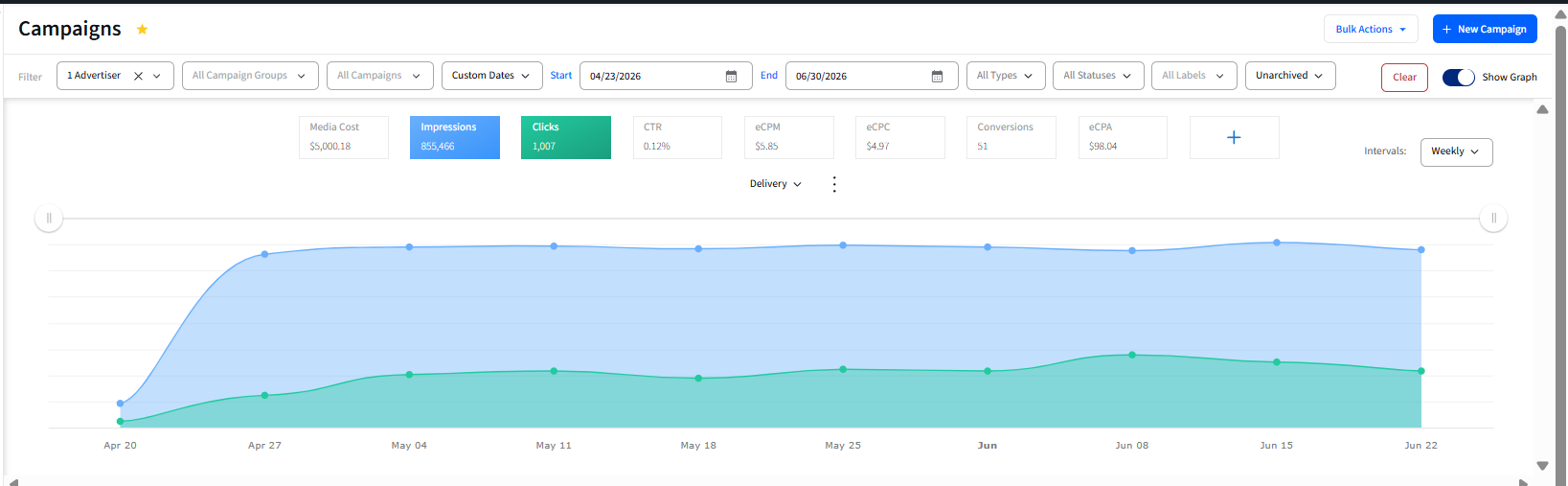Open the All Campaigns dropdown
1568x486 pixels.
coord(379,76)
